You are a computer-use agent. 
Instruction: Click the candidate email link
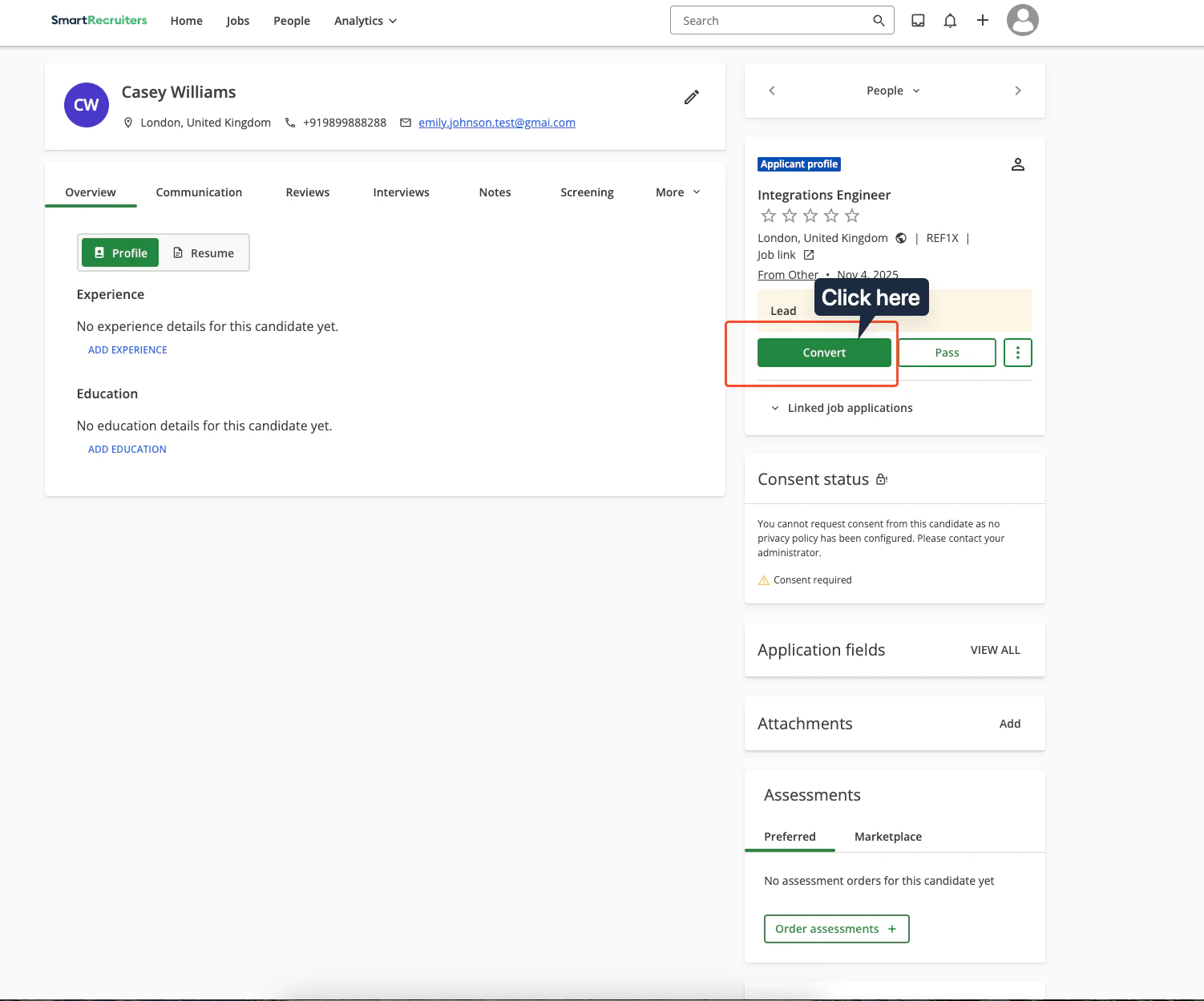click(x=497, y=123)
